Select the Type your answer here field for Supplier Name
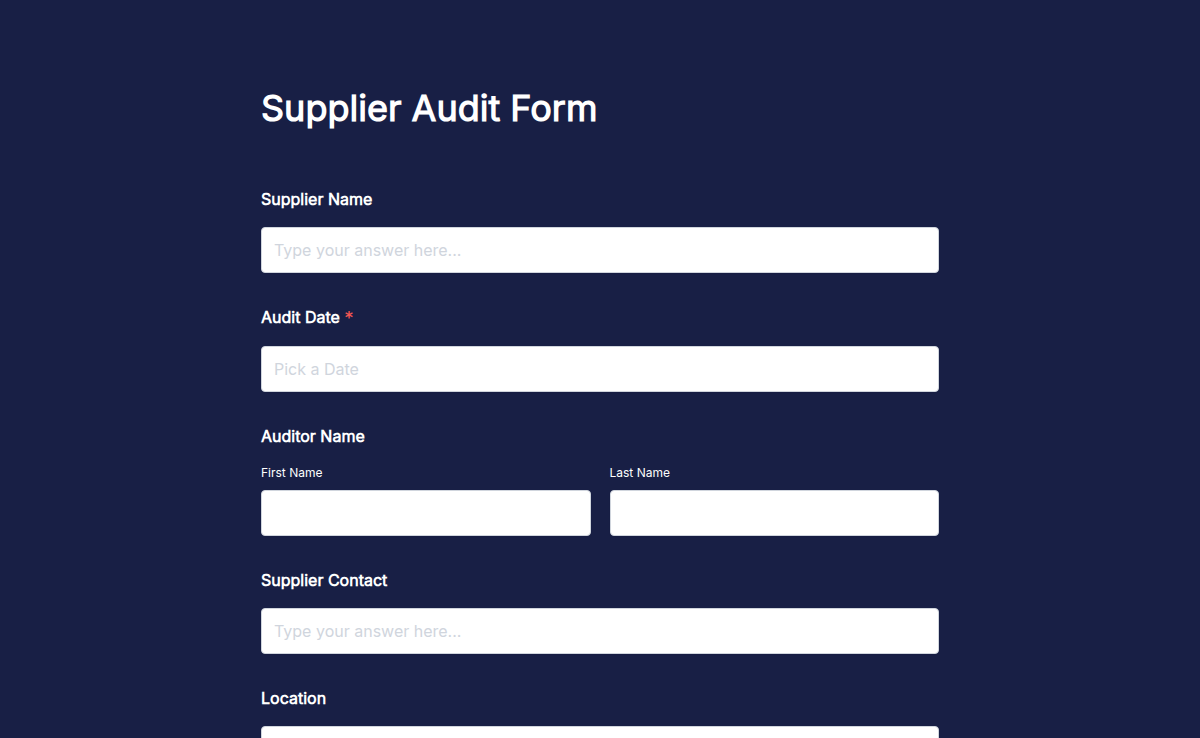1200x738 pixels. (x=599, y=250)
